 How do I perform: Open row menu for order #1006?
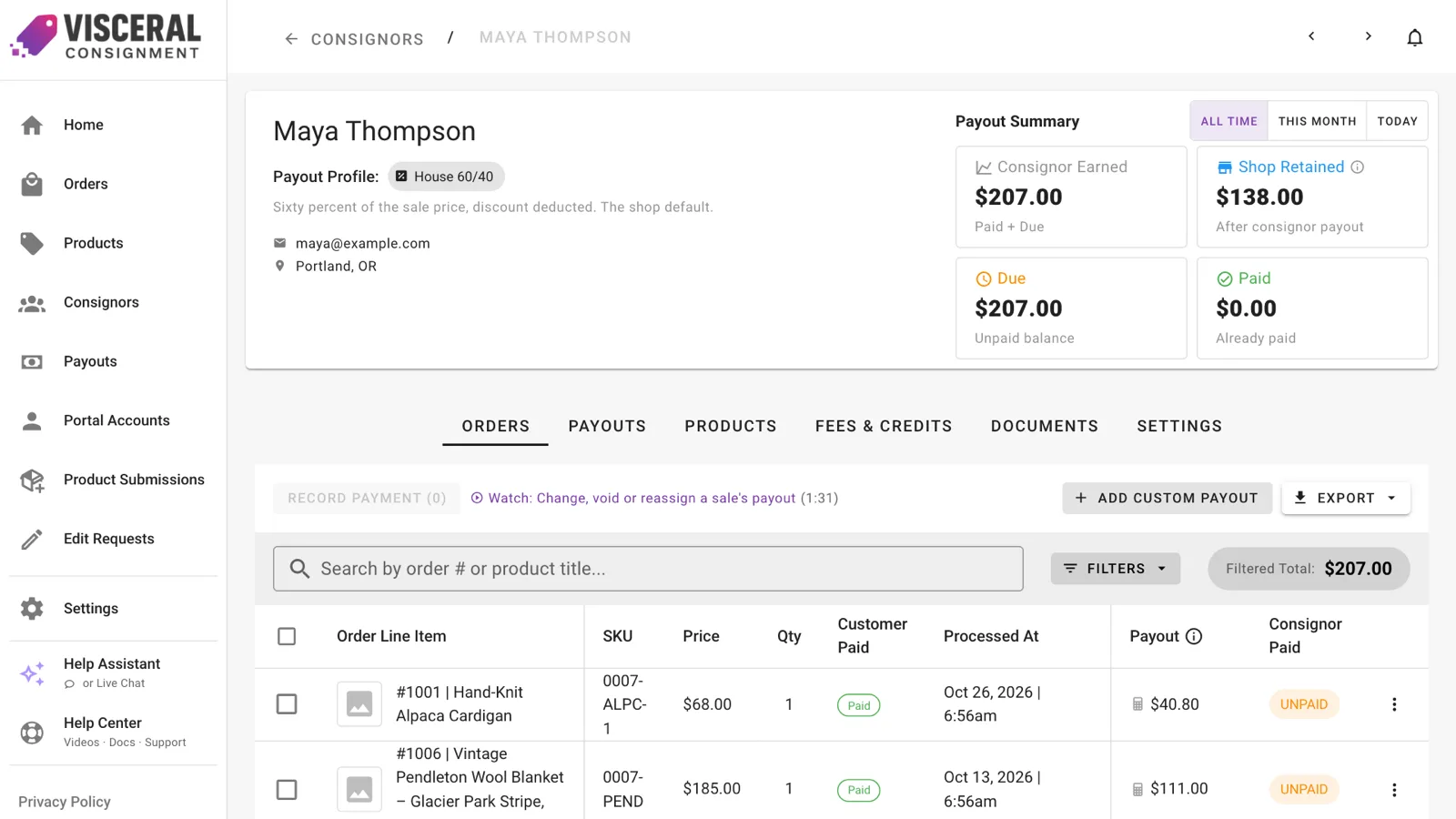point(1394,790)
